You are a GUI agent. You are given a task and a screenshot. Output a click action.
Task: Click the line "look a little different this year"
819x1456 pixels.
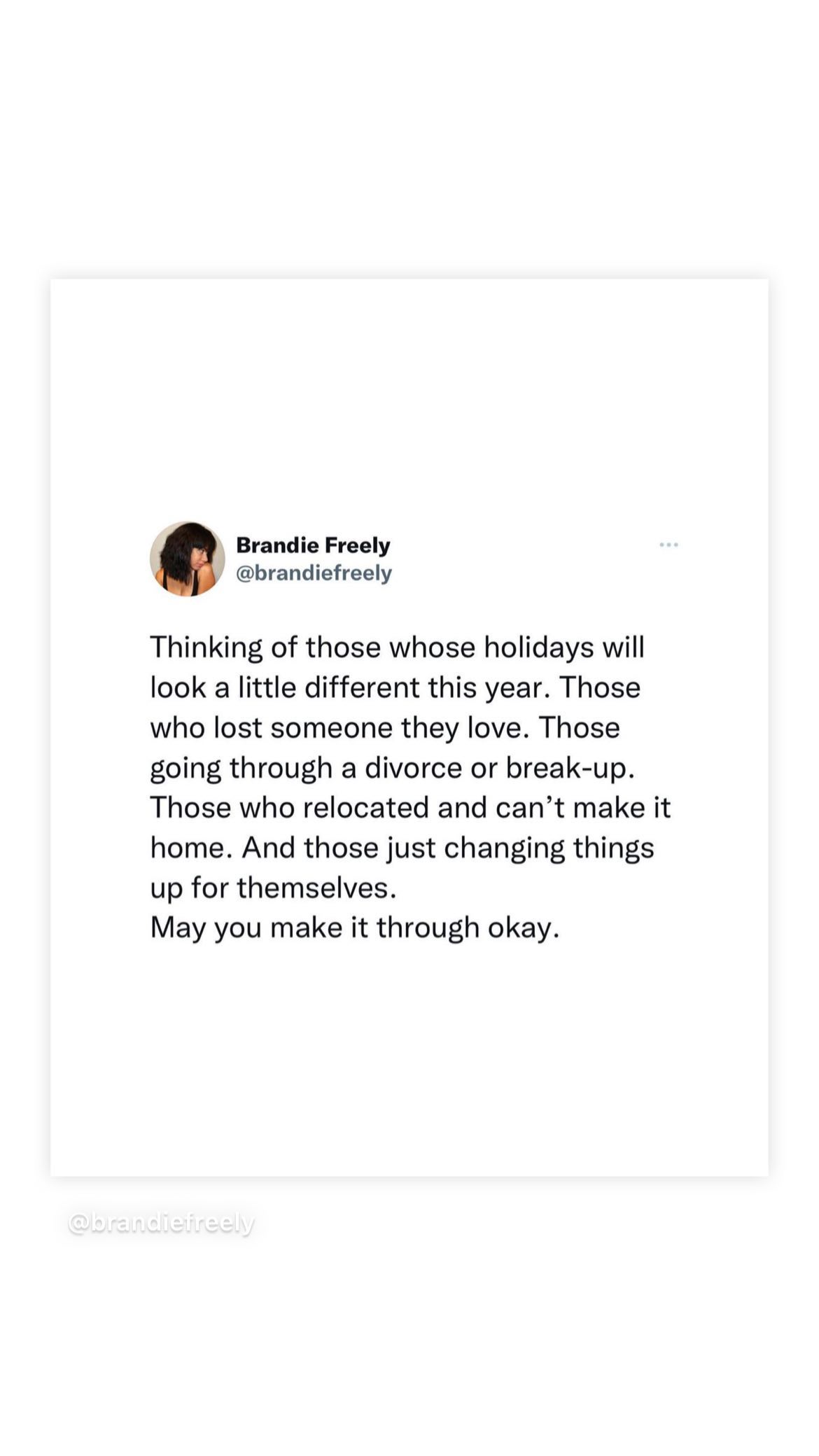395,688
